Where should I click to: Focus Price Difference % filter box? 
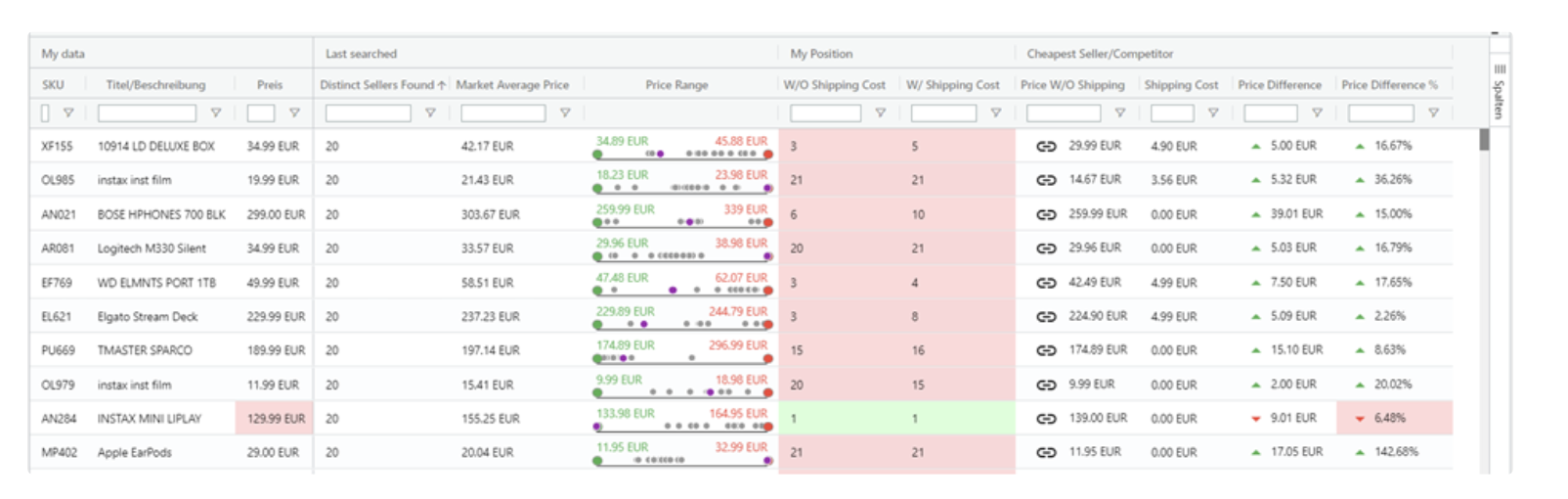point(1380,113)
